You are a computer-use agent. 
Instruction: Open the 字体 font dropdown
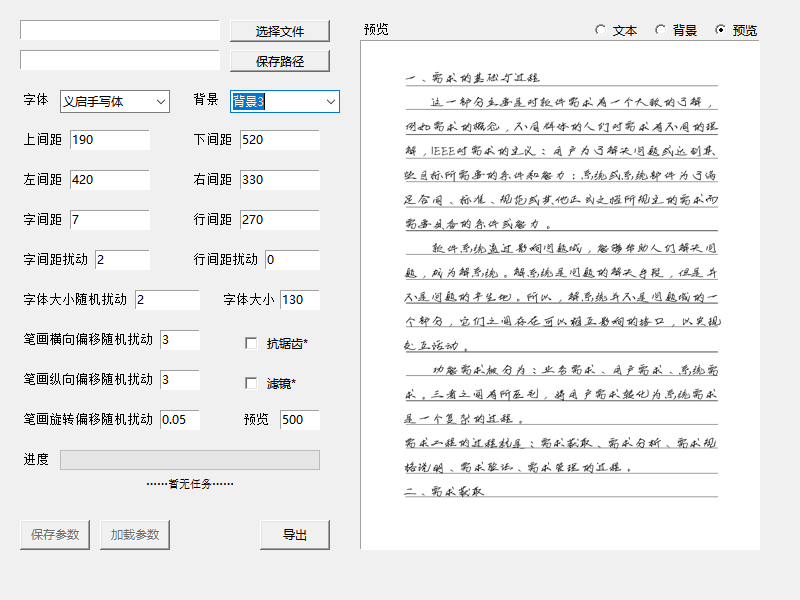pos(115,101)
